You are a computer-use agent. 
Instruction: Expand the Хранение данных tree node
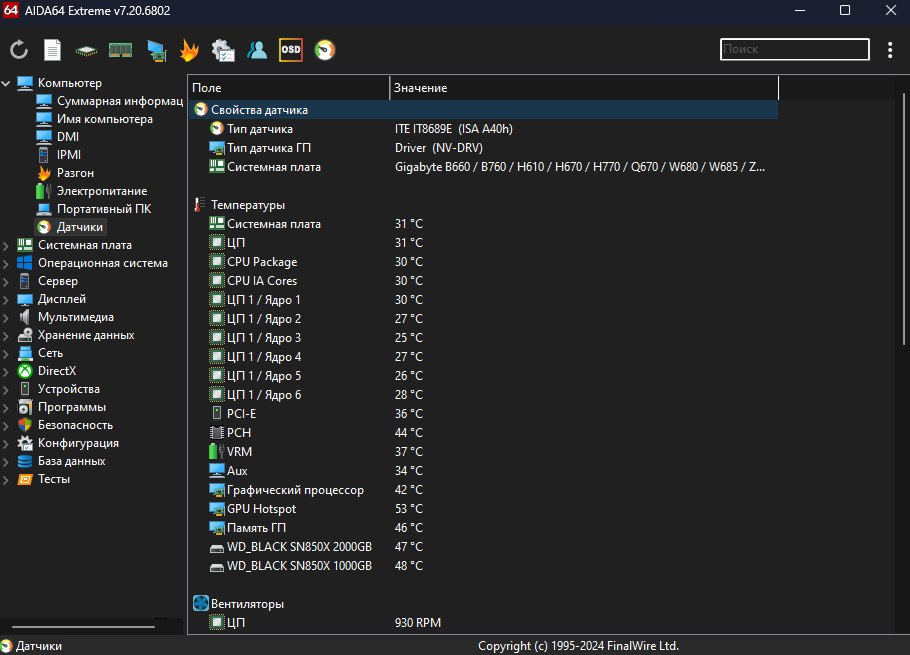(6, 336)
